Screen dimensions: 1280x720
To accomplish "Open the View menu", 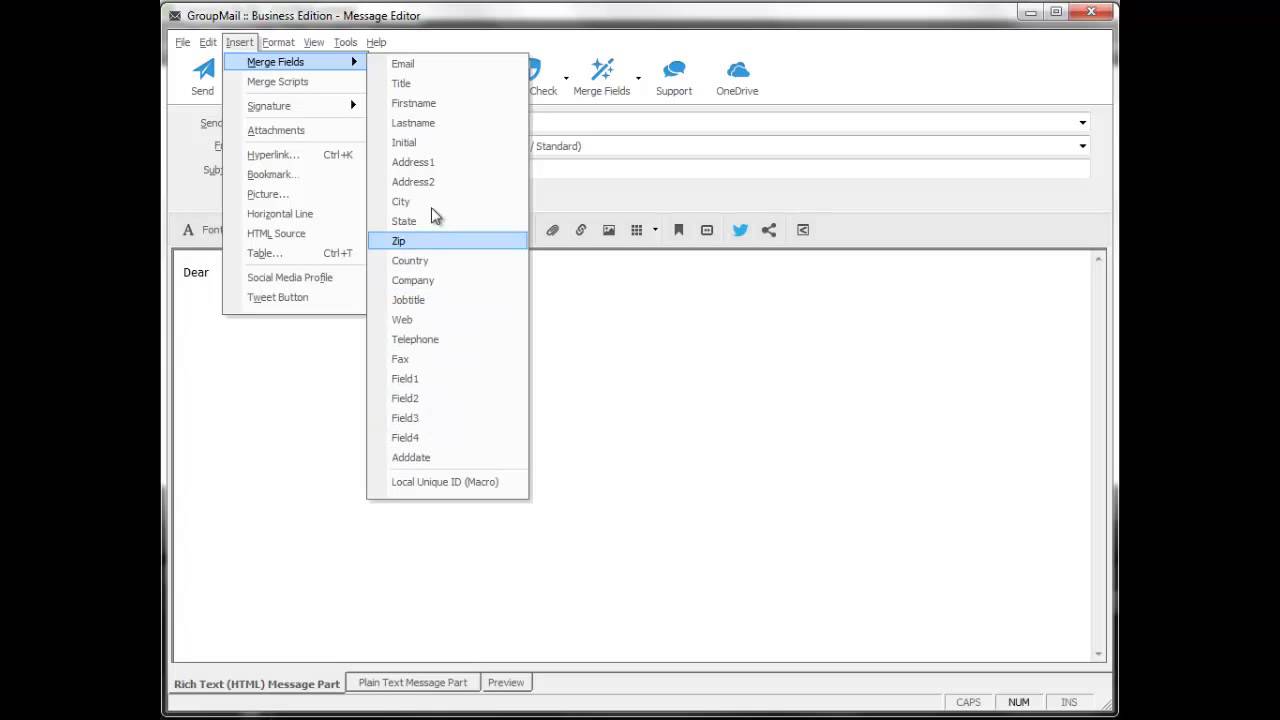I will (x=314, y=42).
